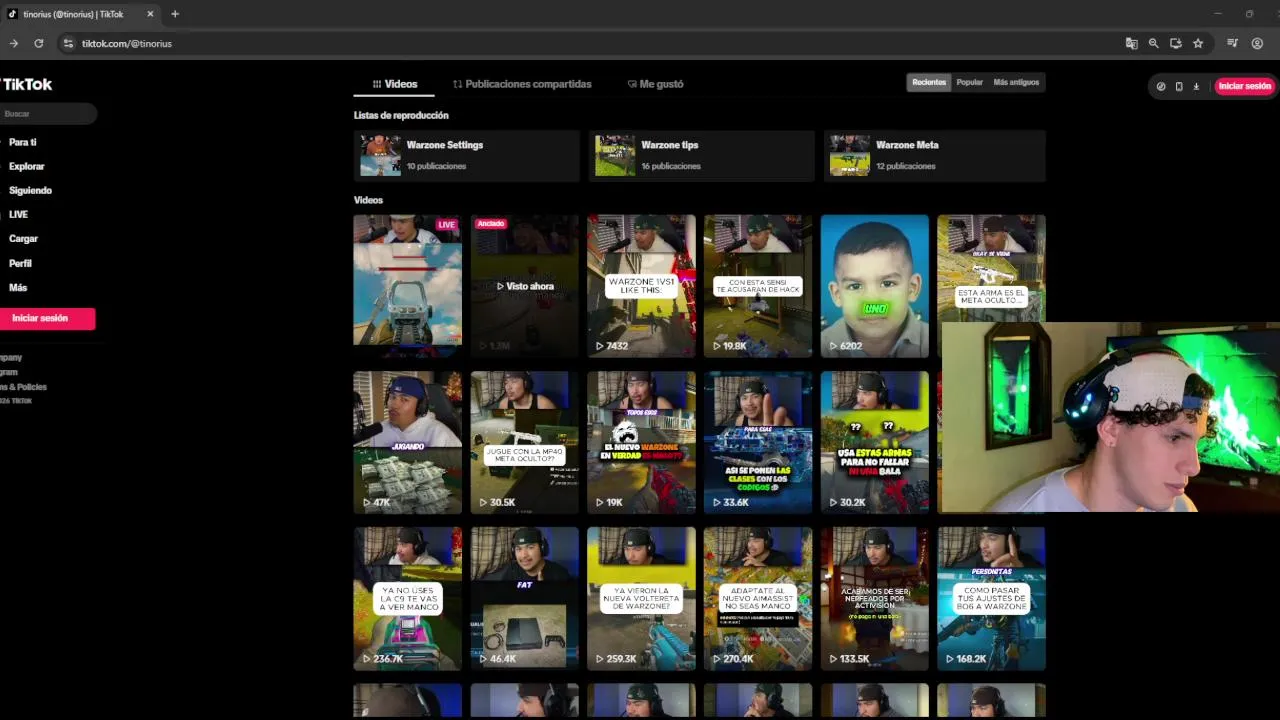The height and width of the screenshot is (720, 1280).
Task: Sort videos by Popular
Action: [x=969, y=82]
